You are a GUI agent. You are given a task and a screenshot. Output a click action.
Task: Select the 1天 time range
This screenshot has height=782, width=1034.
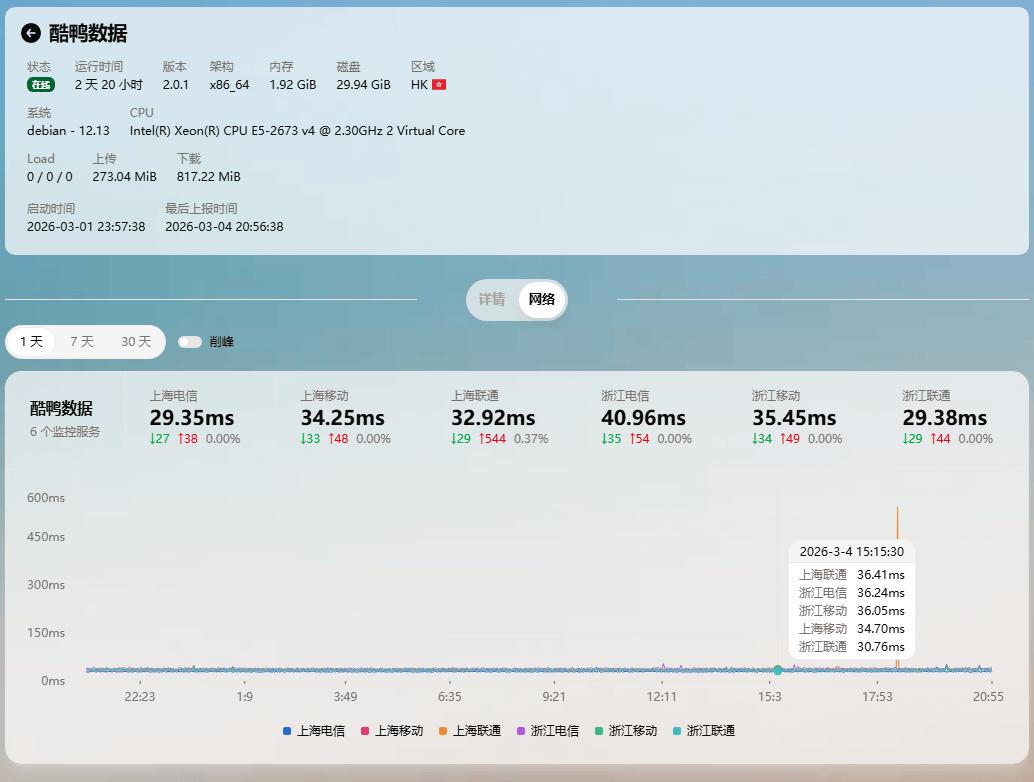coord(31,341)
